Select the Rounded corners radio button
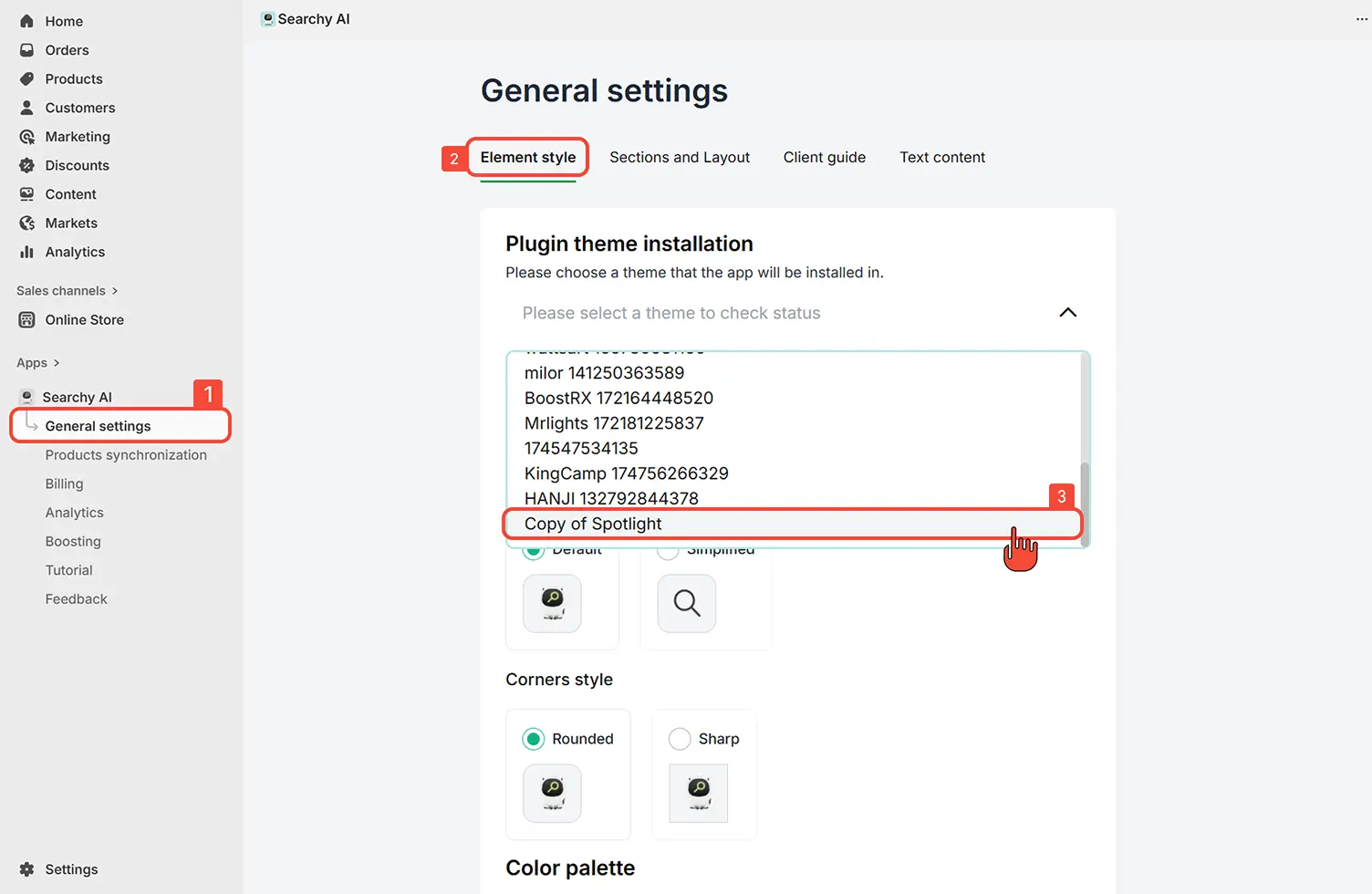The width and height of the screenshot is (1372, 894). [x=534, y=739]
